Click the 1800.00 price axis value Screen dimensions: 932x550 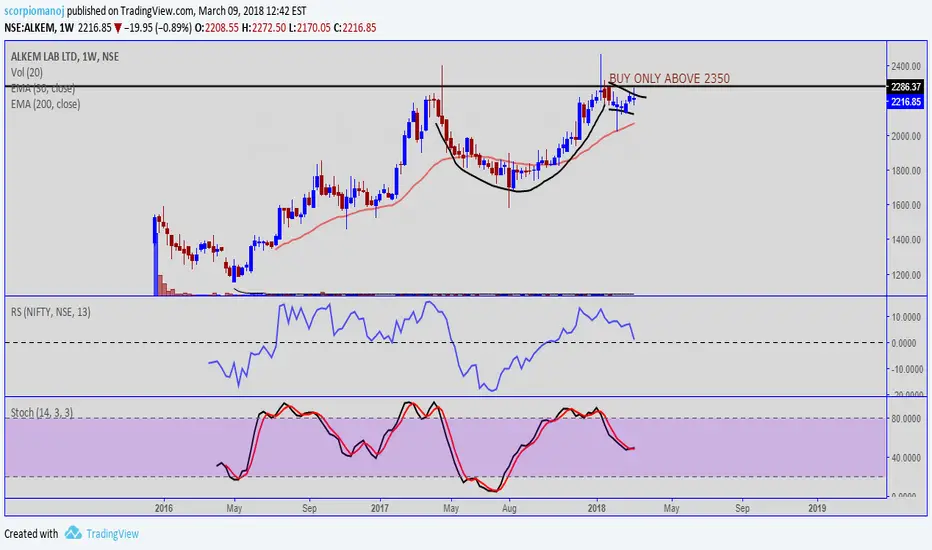(905, 171)
